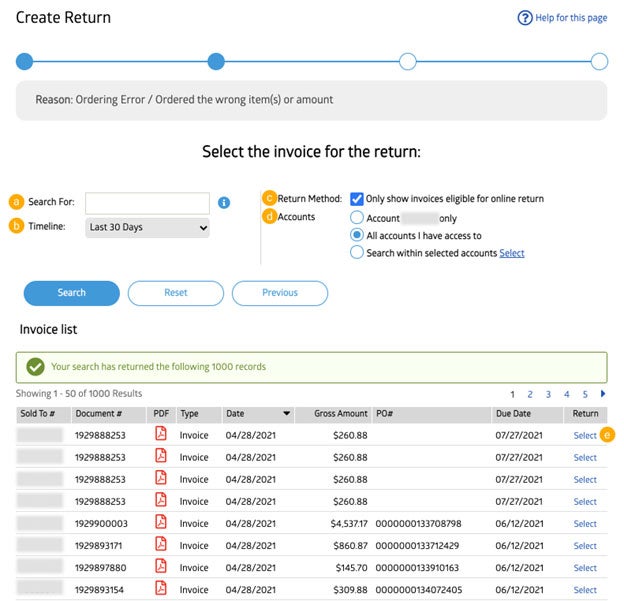Open PDF icon for invoice 1929893154
624x601 pixels.
[161, 589]
